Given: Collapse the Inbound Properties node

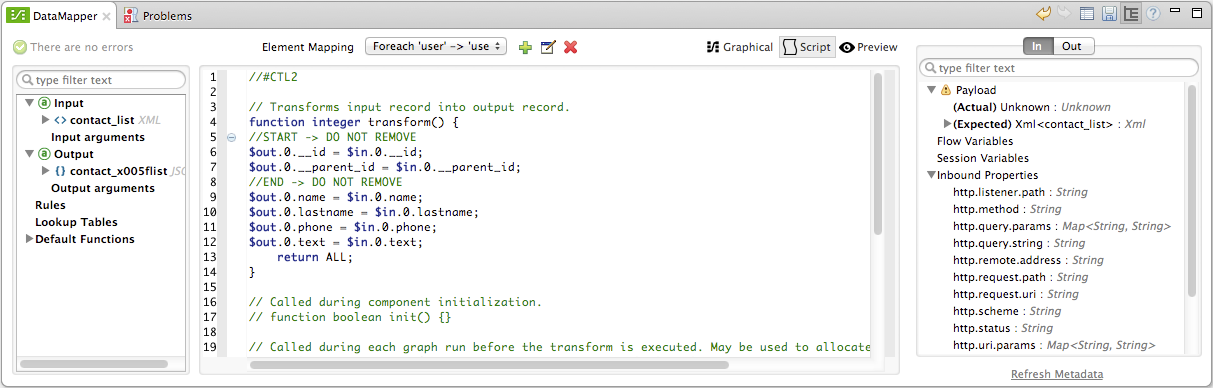Looking at the screenshot, I should click(931, 175).
